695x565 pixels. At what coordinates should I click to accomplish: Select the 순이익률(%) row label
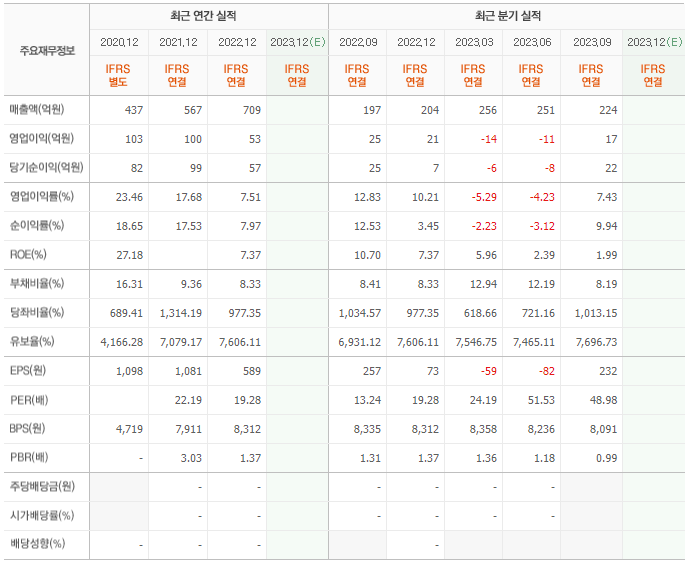pos(37,226)
